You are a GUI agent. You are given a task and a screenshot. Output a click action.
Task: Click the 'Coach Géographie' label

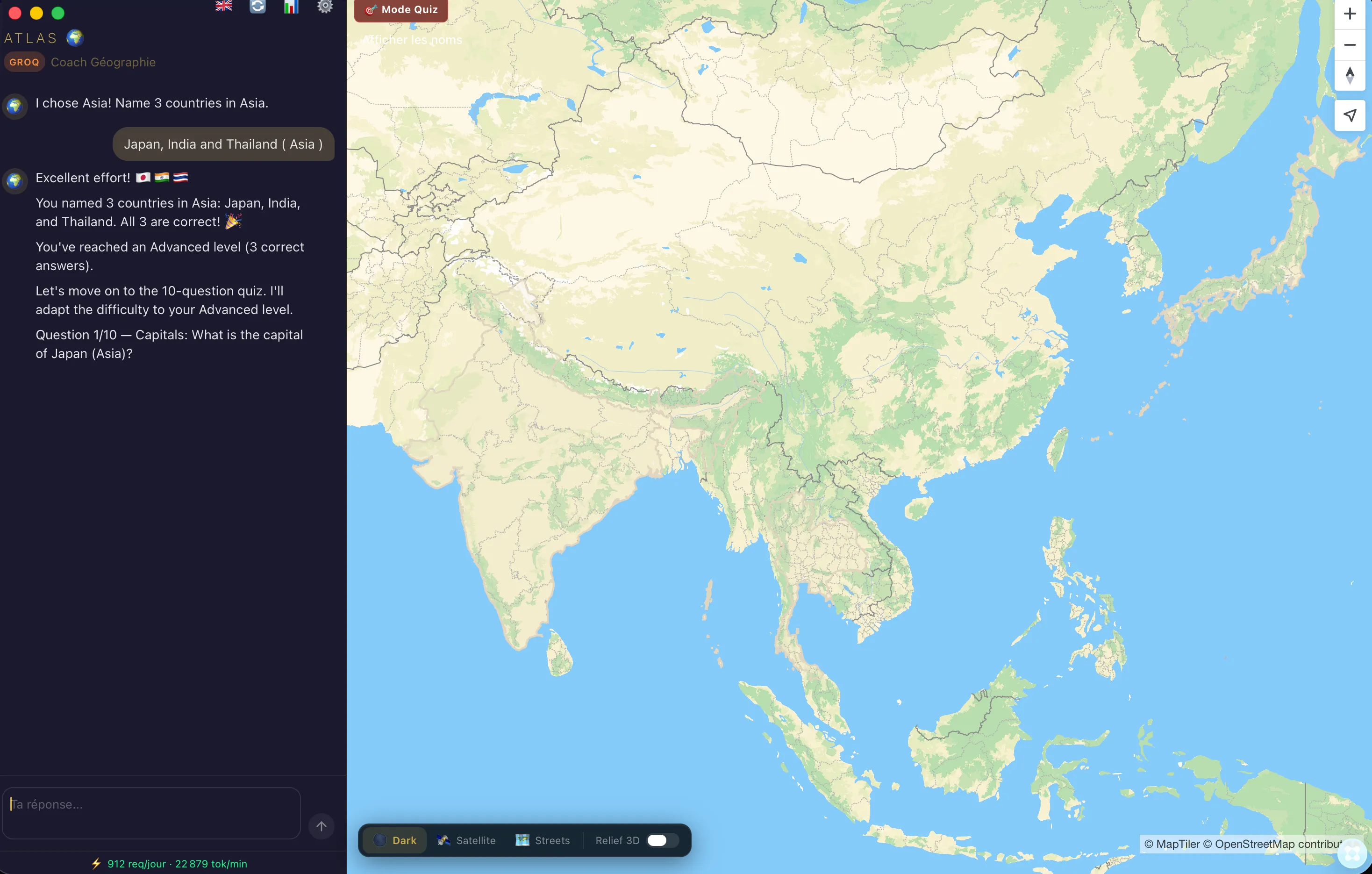pyautogui.click(x=103, y=62)
